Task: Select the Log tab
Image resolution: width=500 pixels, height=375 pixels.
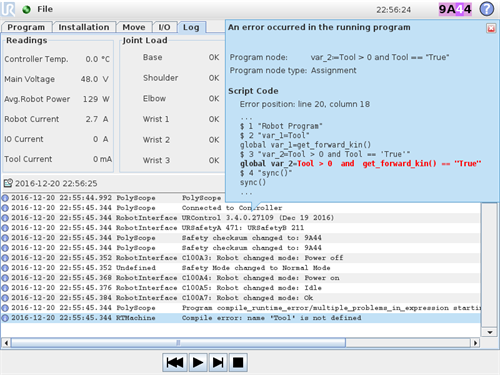Action: click(191, 27)
